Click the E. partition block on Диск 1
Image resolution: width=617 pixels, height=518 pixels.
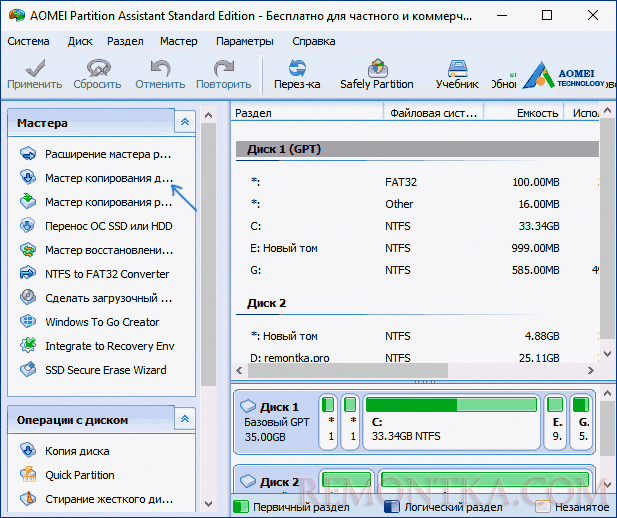pos(555,422)
